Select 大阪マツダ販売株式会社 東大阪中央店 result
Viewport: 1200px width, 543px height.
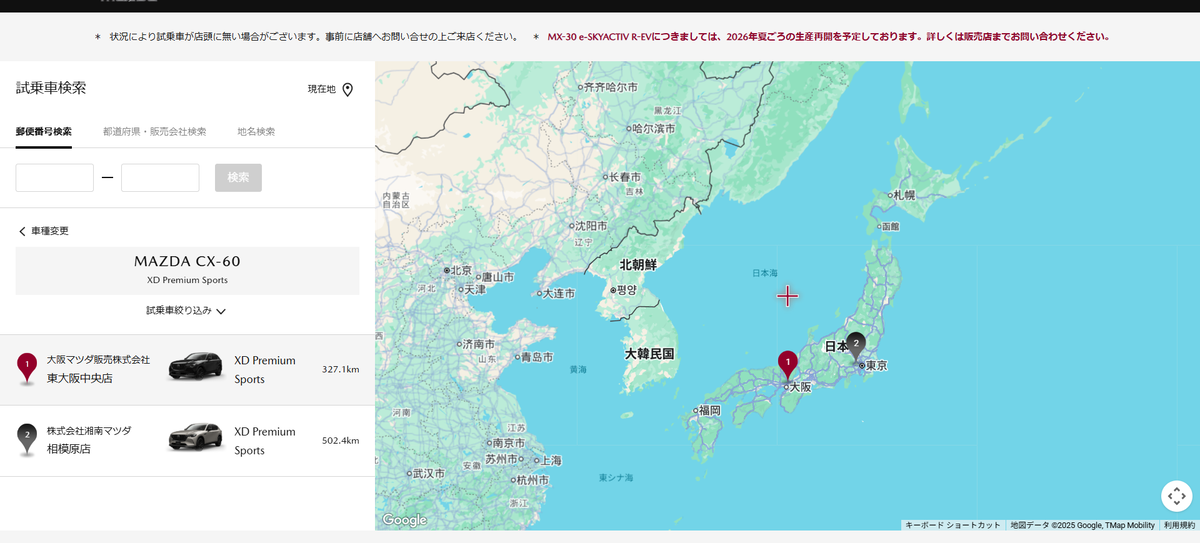(x=187, y=370)
